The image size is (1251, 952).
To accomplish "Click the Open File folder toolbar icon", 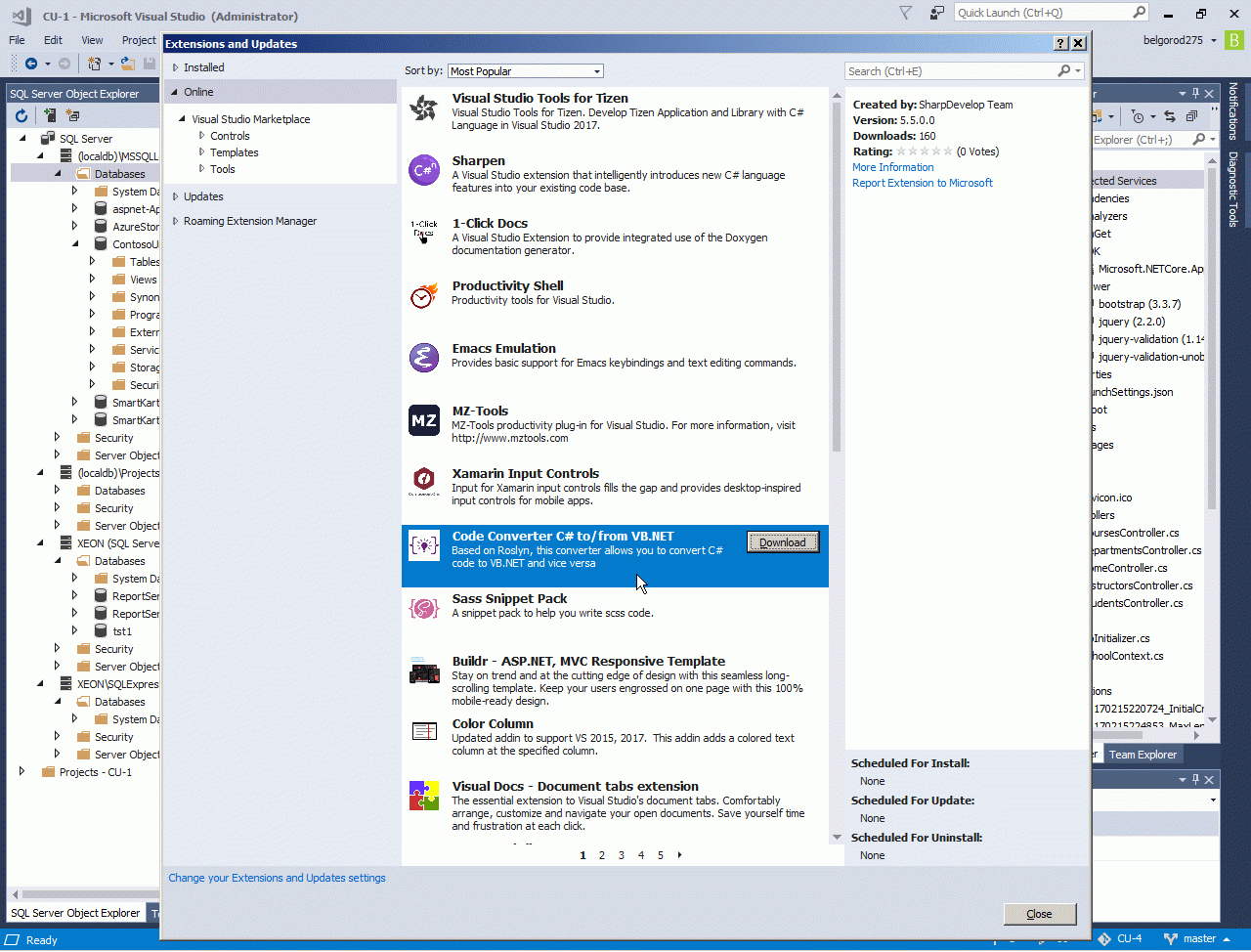I will (127, 64).
